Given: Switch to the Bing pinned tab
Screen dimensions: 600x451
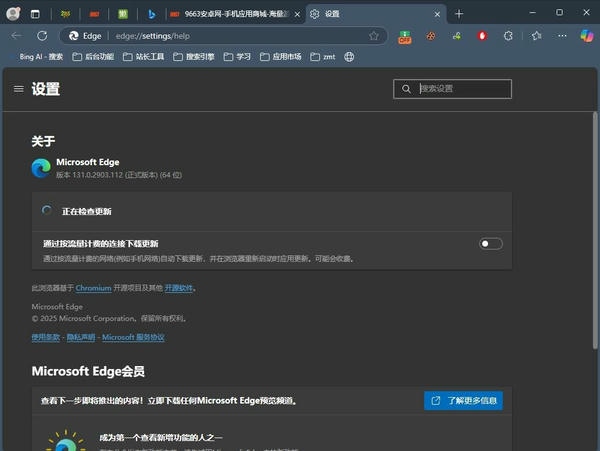Looking at the screenshot, I should pyautogui.click(x=152, y=14).
